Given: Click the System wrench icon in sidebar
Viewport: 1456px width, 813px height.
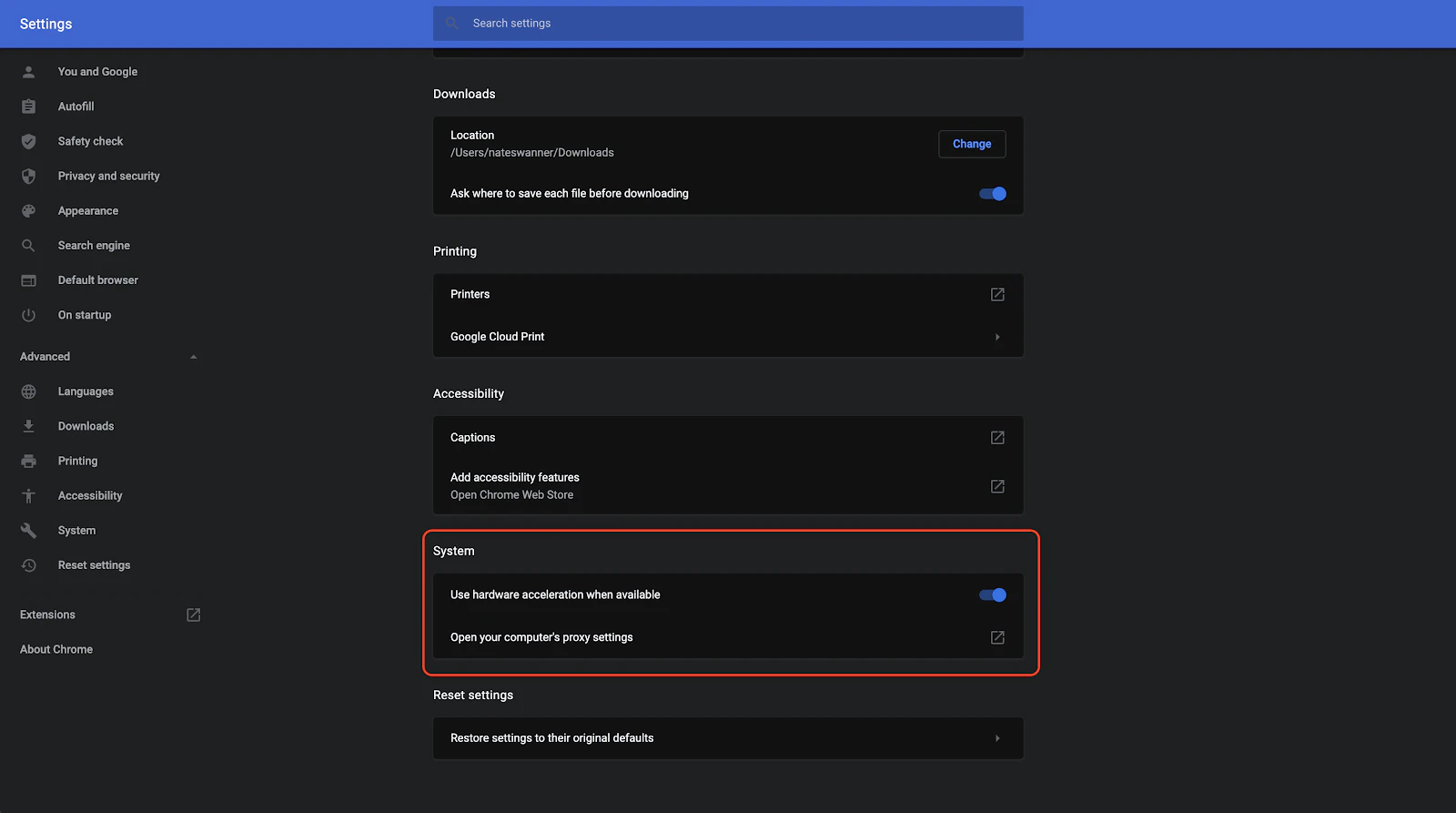Looking at the screenshot, I should click(28, 530).
